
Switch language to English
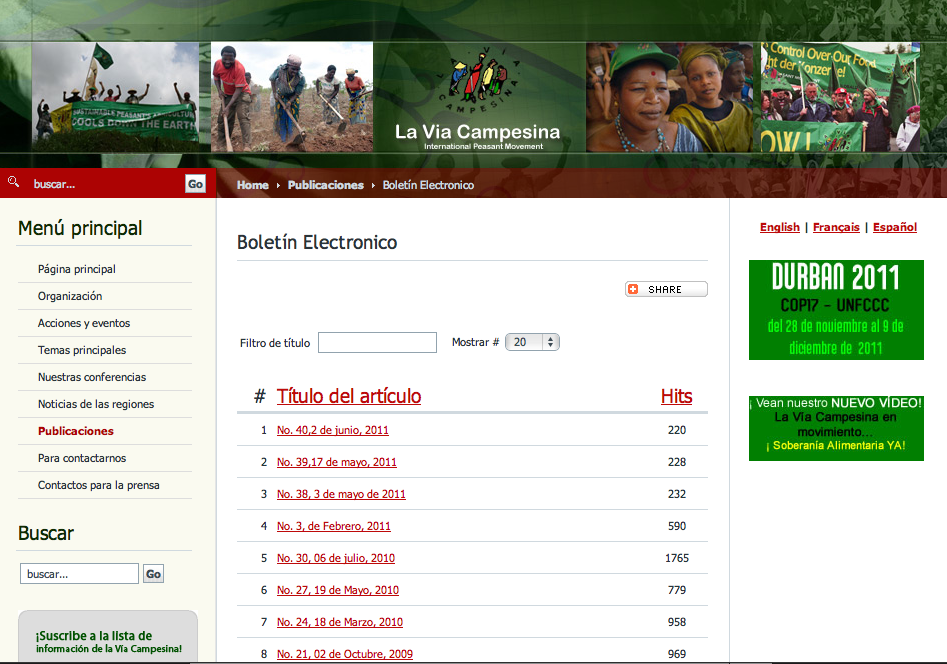(779, 227)
